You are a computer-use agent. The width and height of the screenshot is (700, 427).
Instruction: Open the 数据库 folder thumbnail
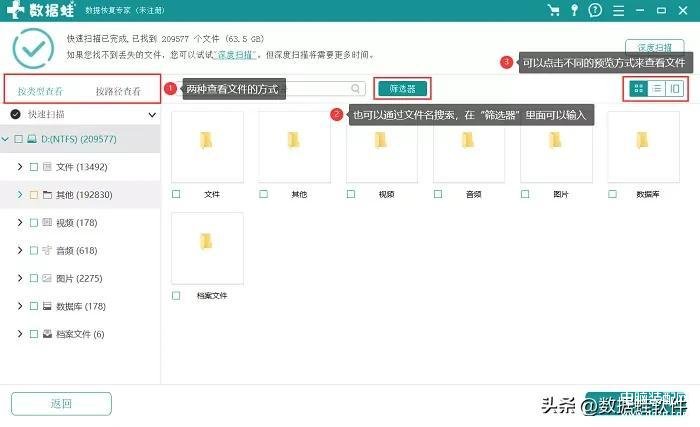(x=643, y=147)
